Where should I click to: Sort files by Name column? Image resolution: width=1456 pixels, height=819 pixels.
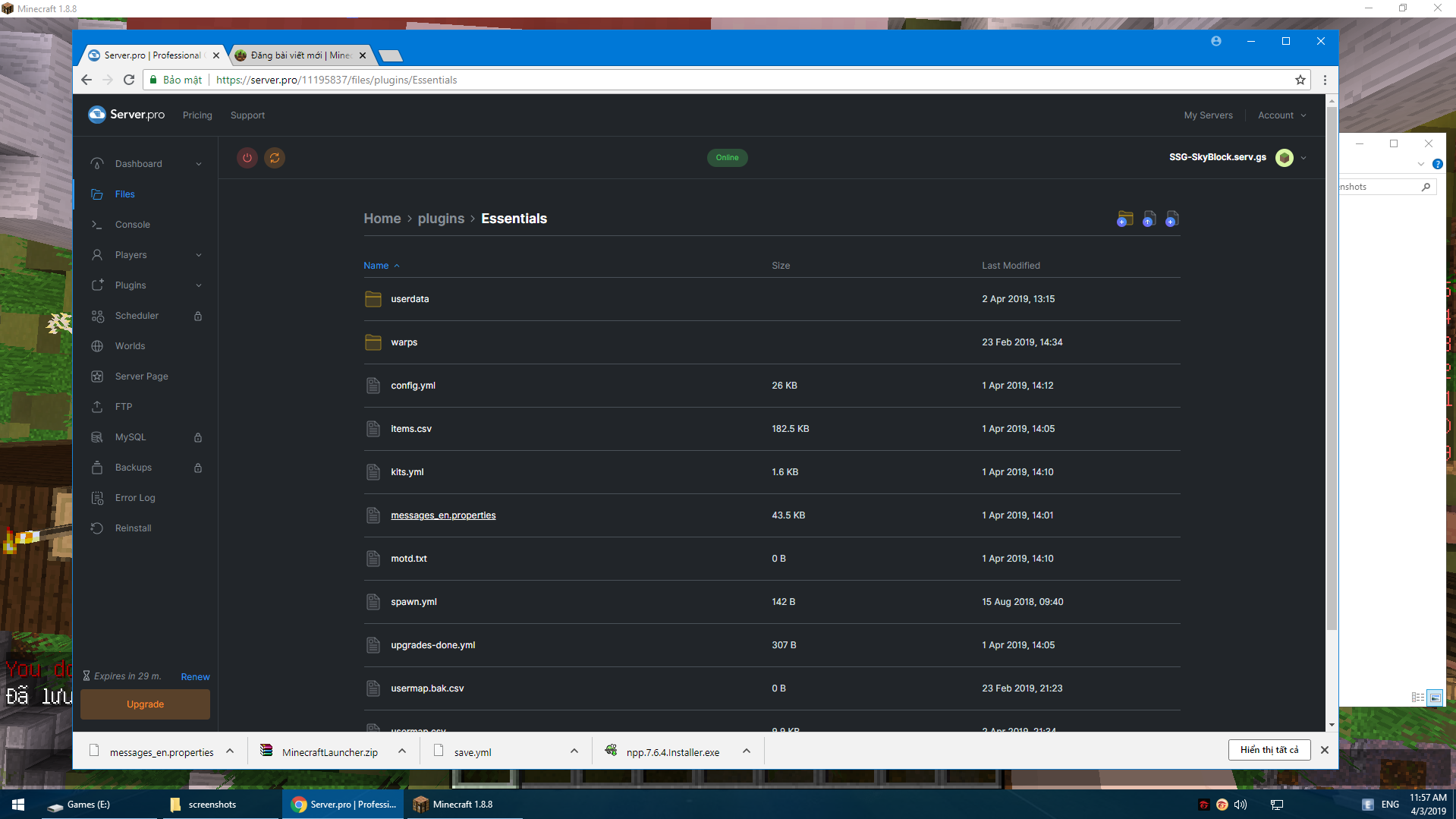pyautogui.click(x=381, y=266)
